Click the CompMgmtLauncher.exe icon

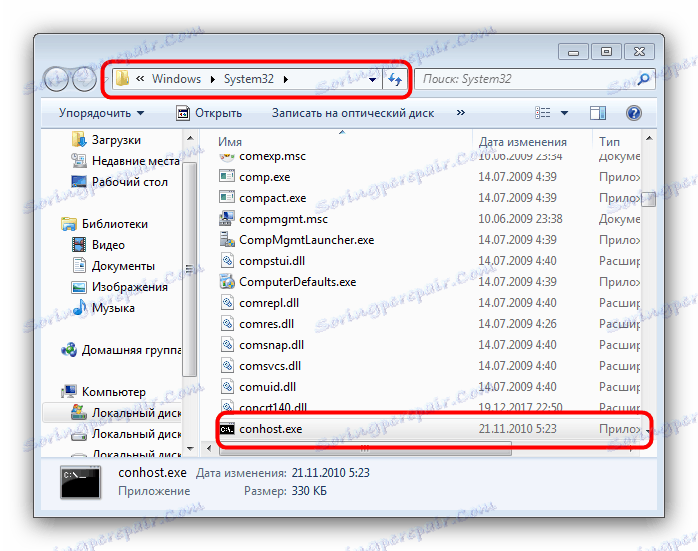(227, 239)
